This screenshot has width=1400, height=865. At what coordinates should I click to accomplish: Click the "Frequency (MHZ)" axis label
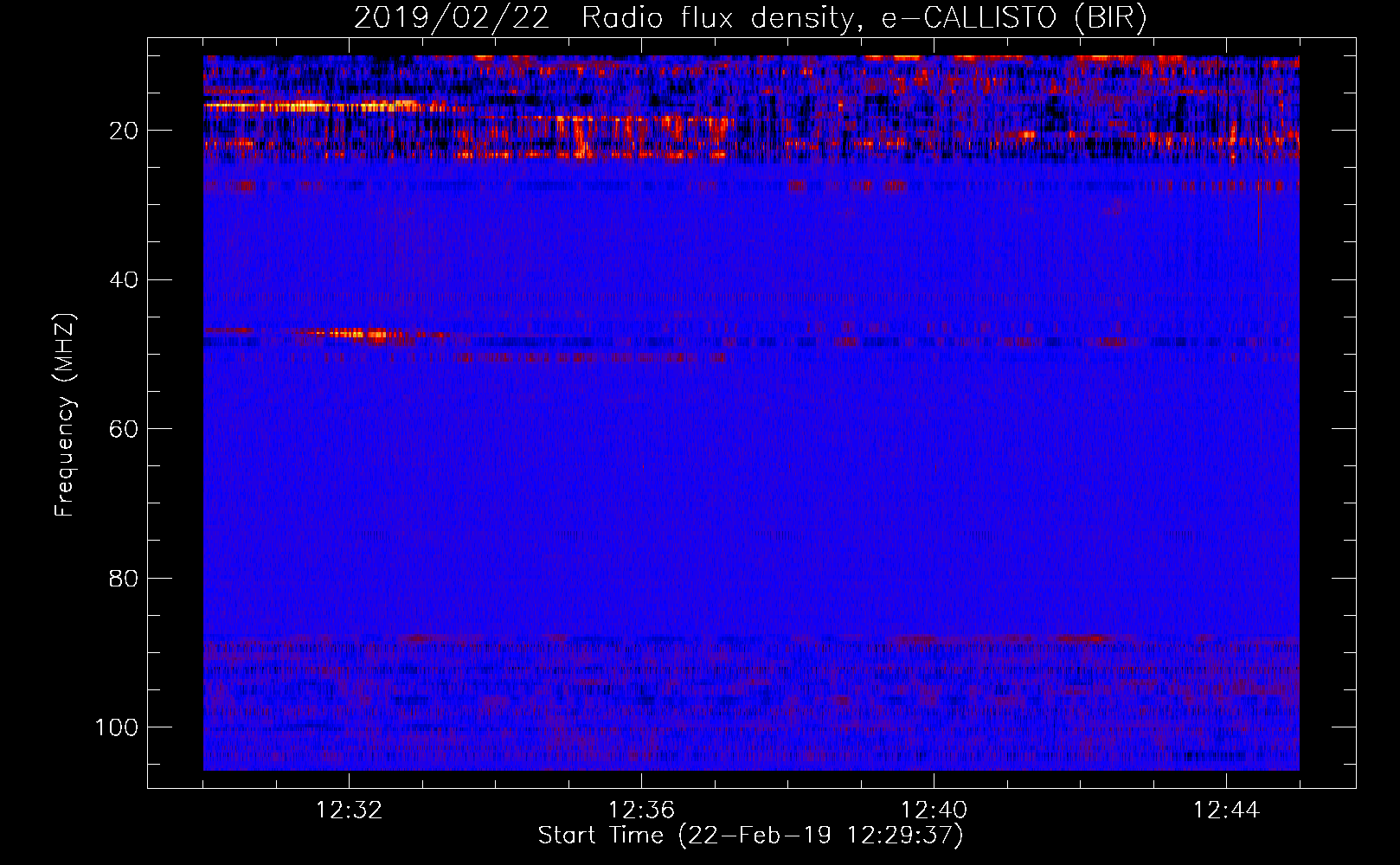click(65, 414)
